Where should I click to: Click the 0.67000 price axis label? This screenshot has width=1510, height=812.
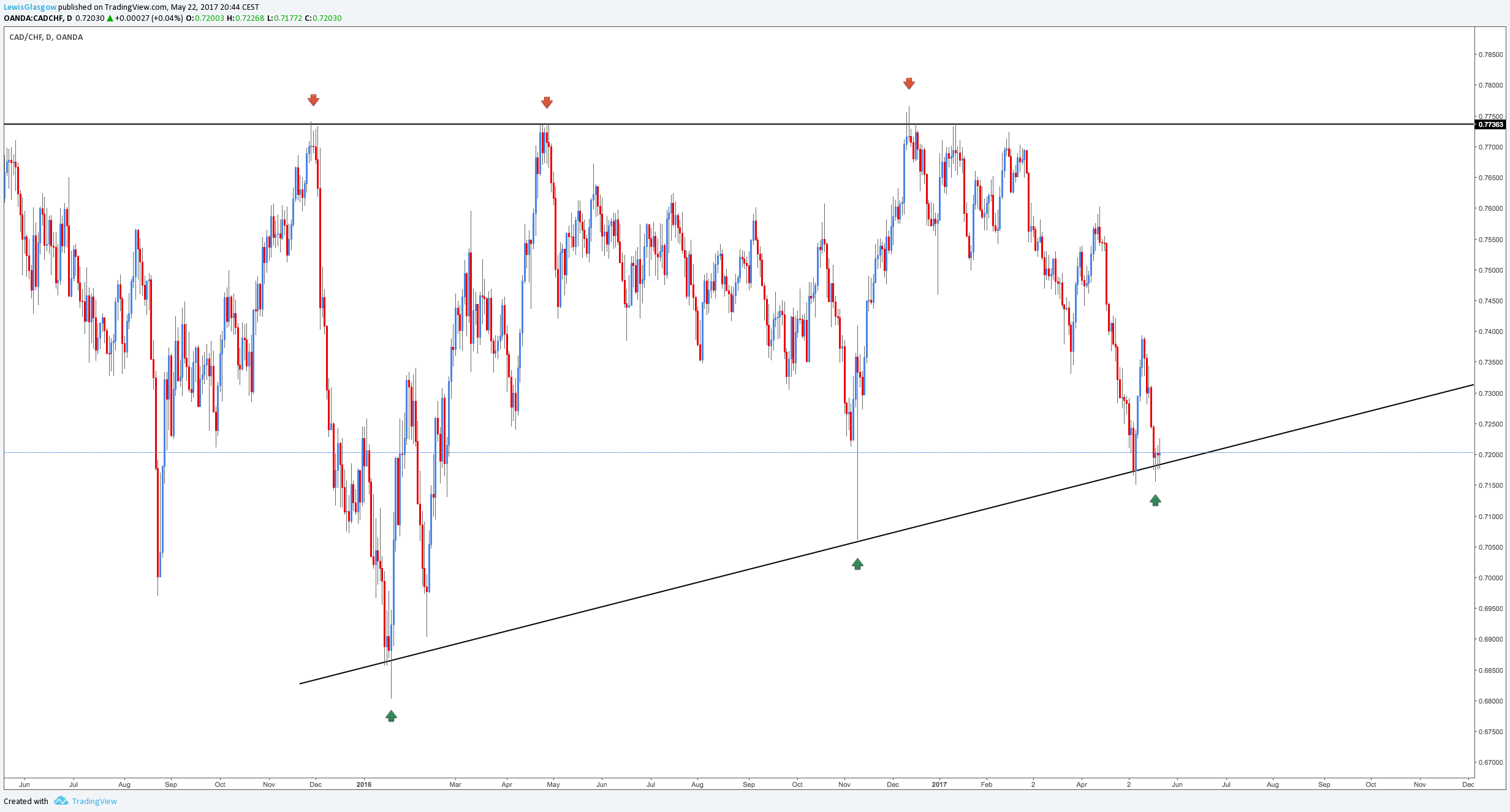[1490, 762]
